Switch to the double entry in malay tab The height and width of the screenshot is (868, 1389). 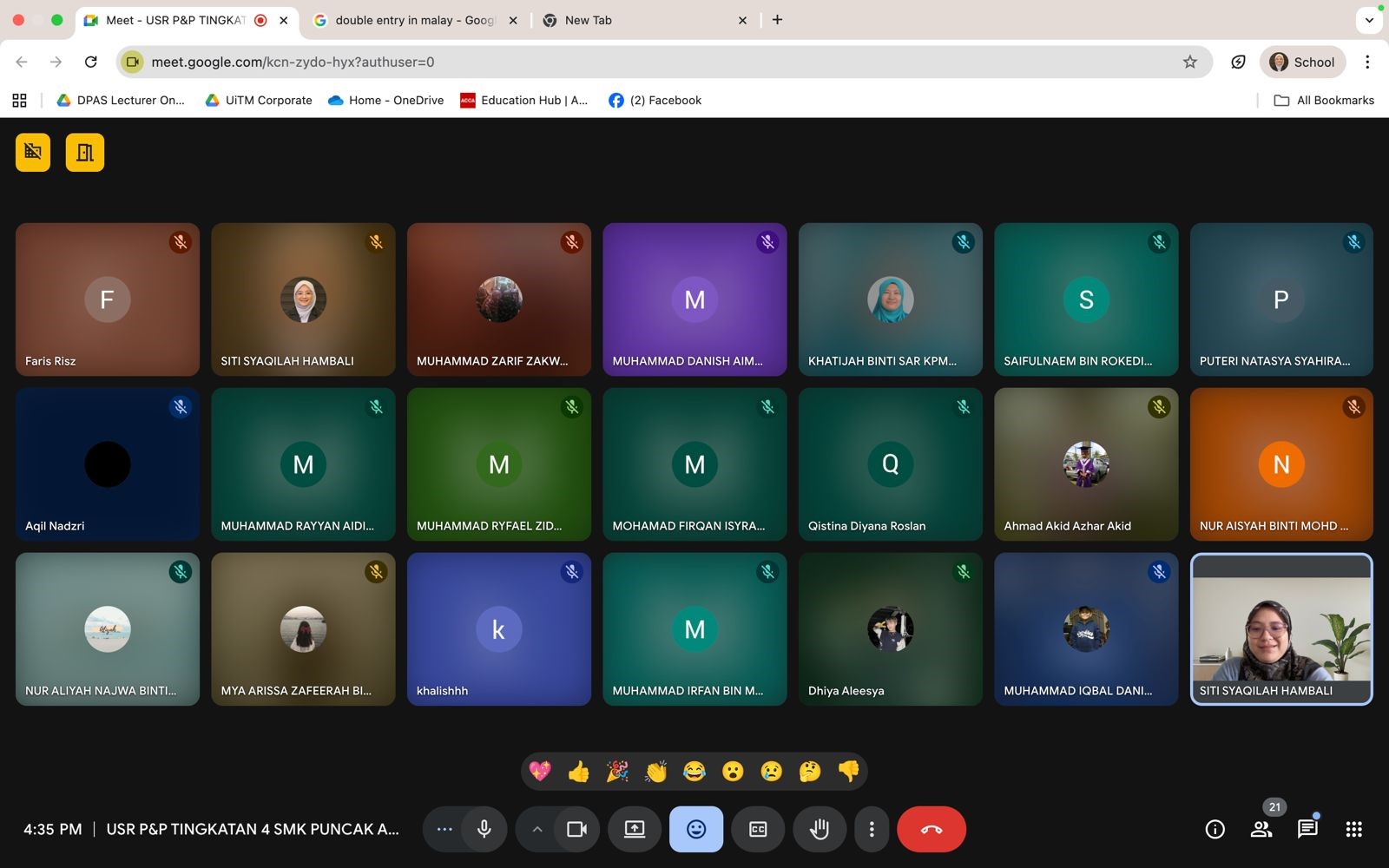413,20
